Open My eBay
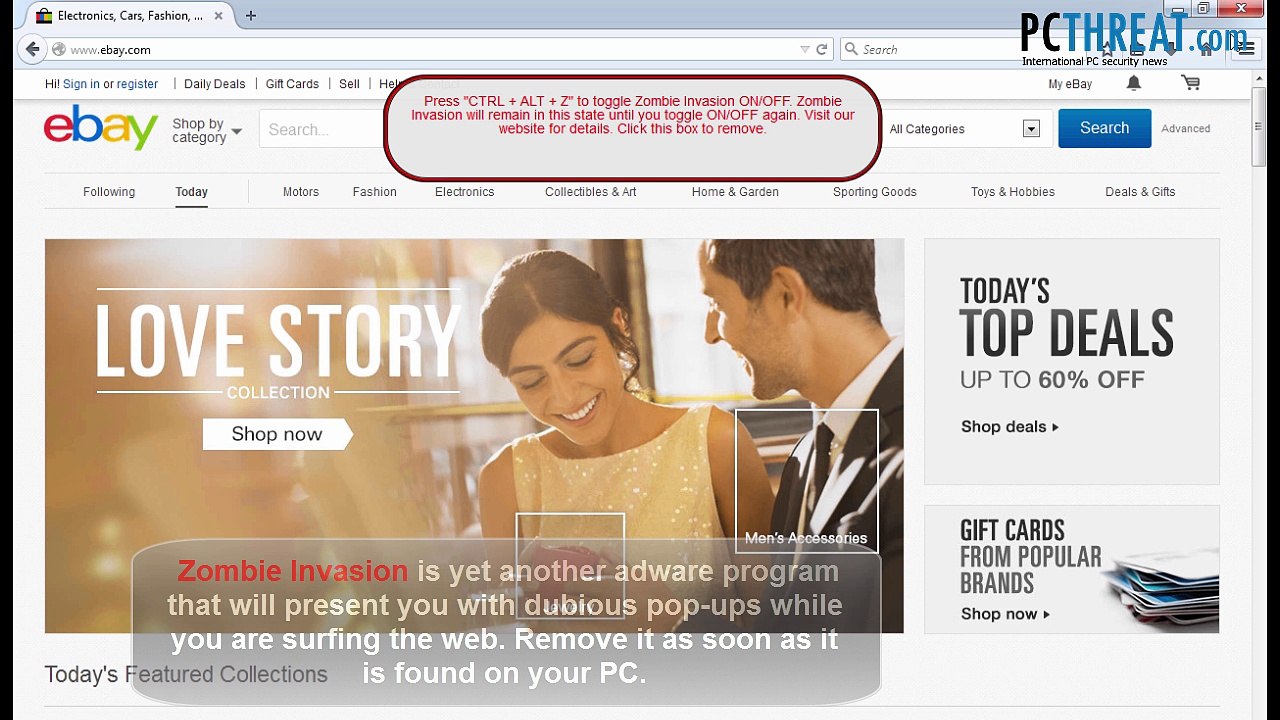Image resolution: width=1280 pixels, height=720 pixels. coord(1070,84)
